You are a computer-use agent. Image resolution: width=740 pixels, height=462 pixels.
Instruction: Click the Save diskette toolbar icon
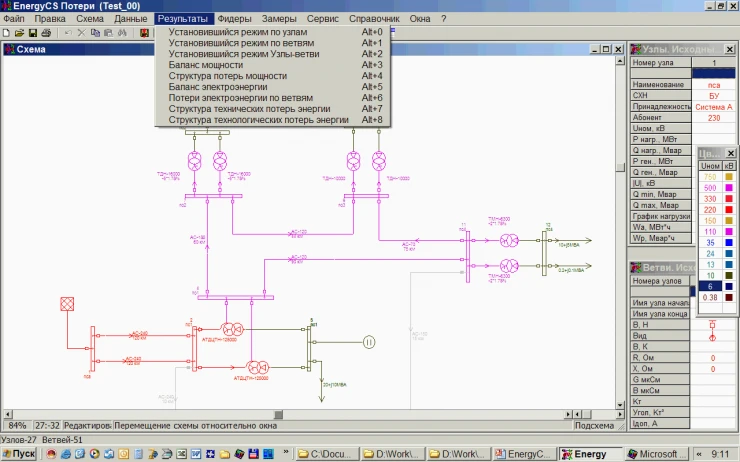31,33
